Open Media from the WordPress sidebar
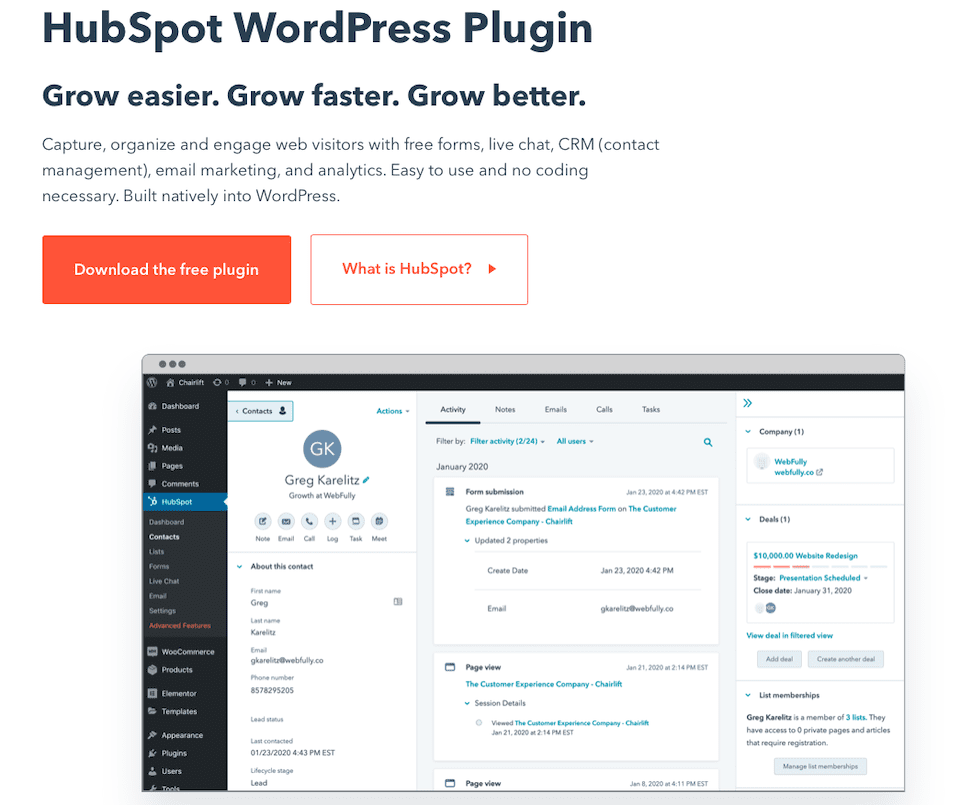The width and height of the screenshot is (960, 805). 171,447
